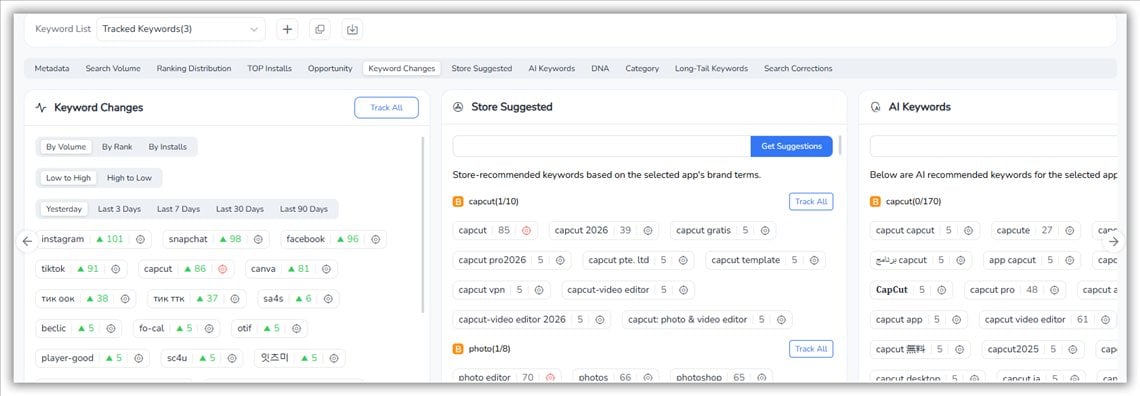Screen dimensions: 1140x396
Task: Click the AI Keywords search input field
Action: [x=993, y=146]
